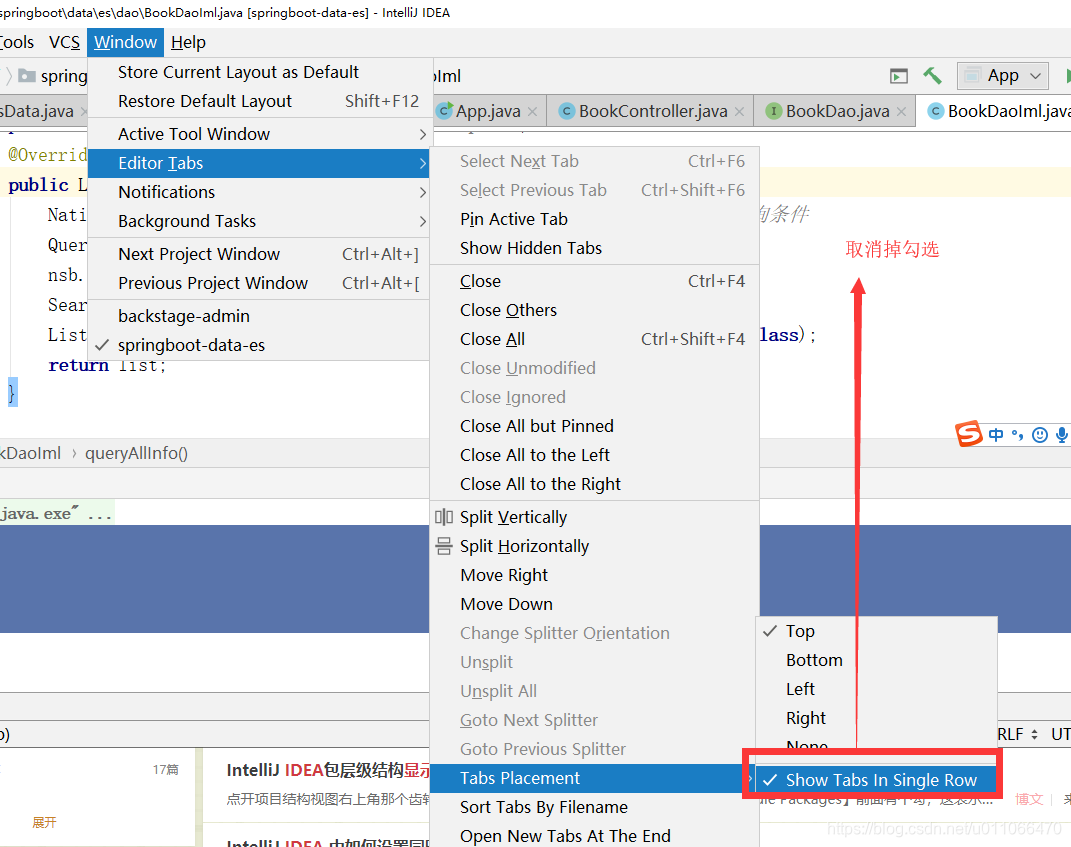Screen dimensions: 1071x847
Task: Toggle Open New Tabs At The End
Action: (594, 836)
